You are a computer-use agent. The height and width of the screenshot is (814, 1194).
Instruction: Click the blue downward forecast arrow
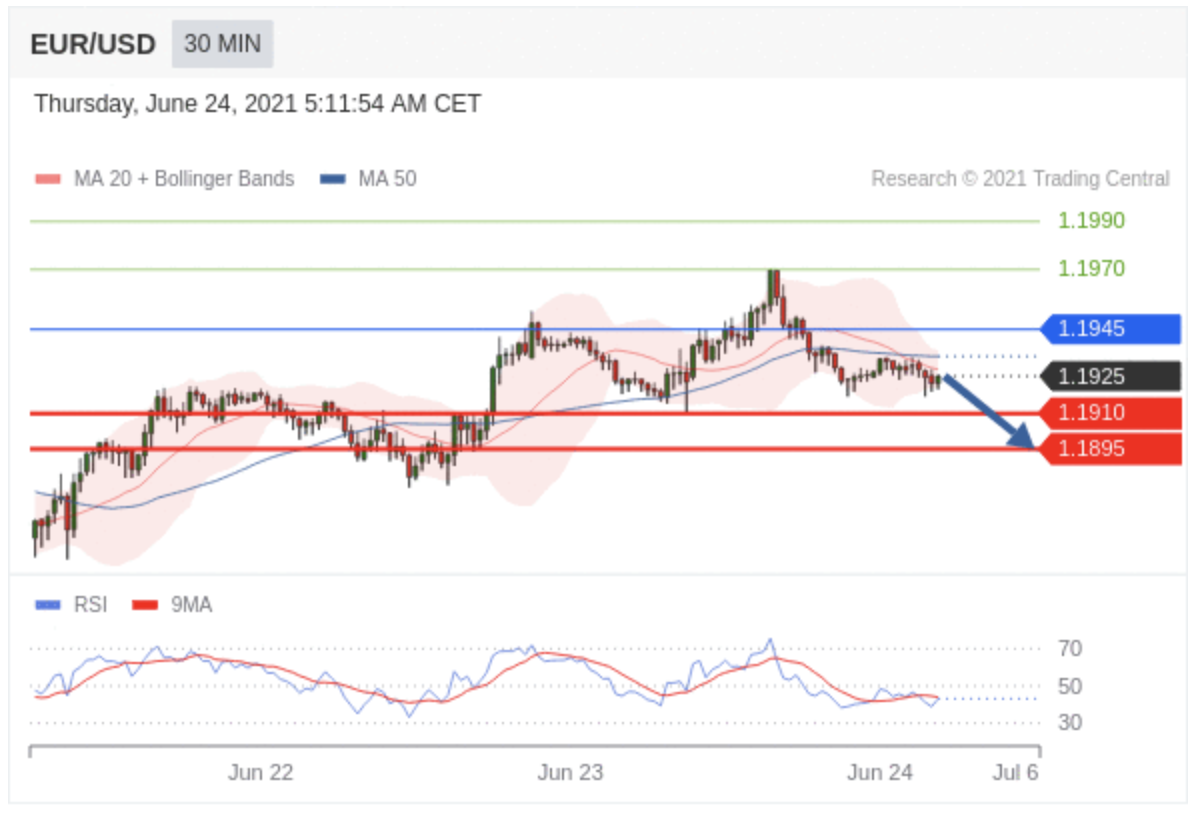pos(989,411)
